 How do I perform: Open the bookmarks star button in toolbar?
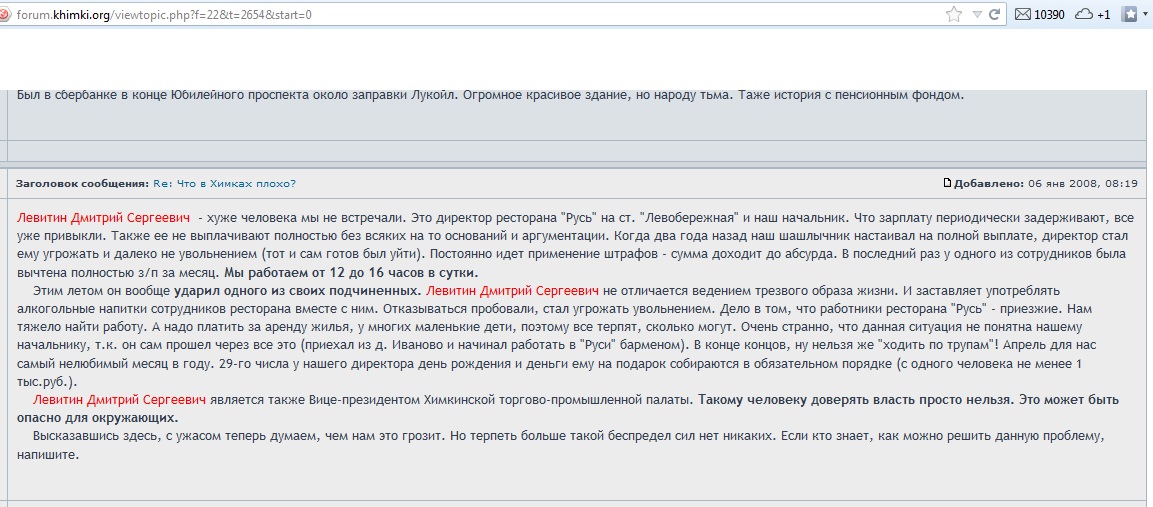pyautogui.click(x=1130, y=15)
